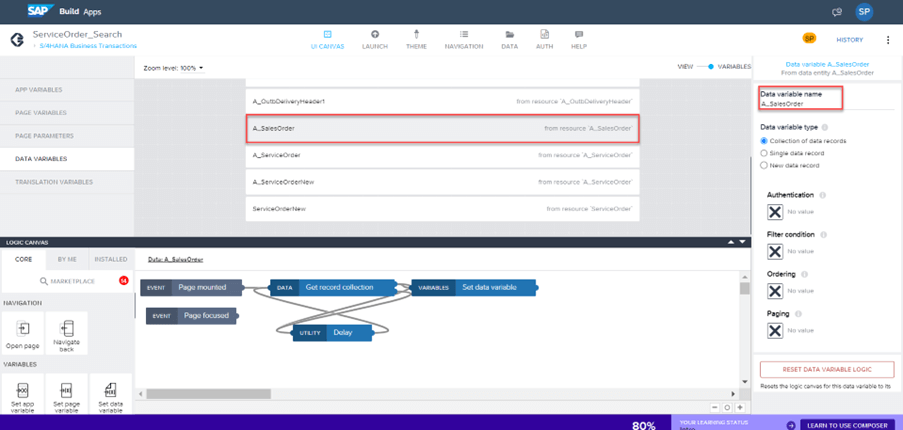
Task: Show info icon next to Filter condition
Action: pyautogui.click(x=824, y=235)
